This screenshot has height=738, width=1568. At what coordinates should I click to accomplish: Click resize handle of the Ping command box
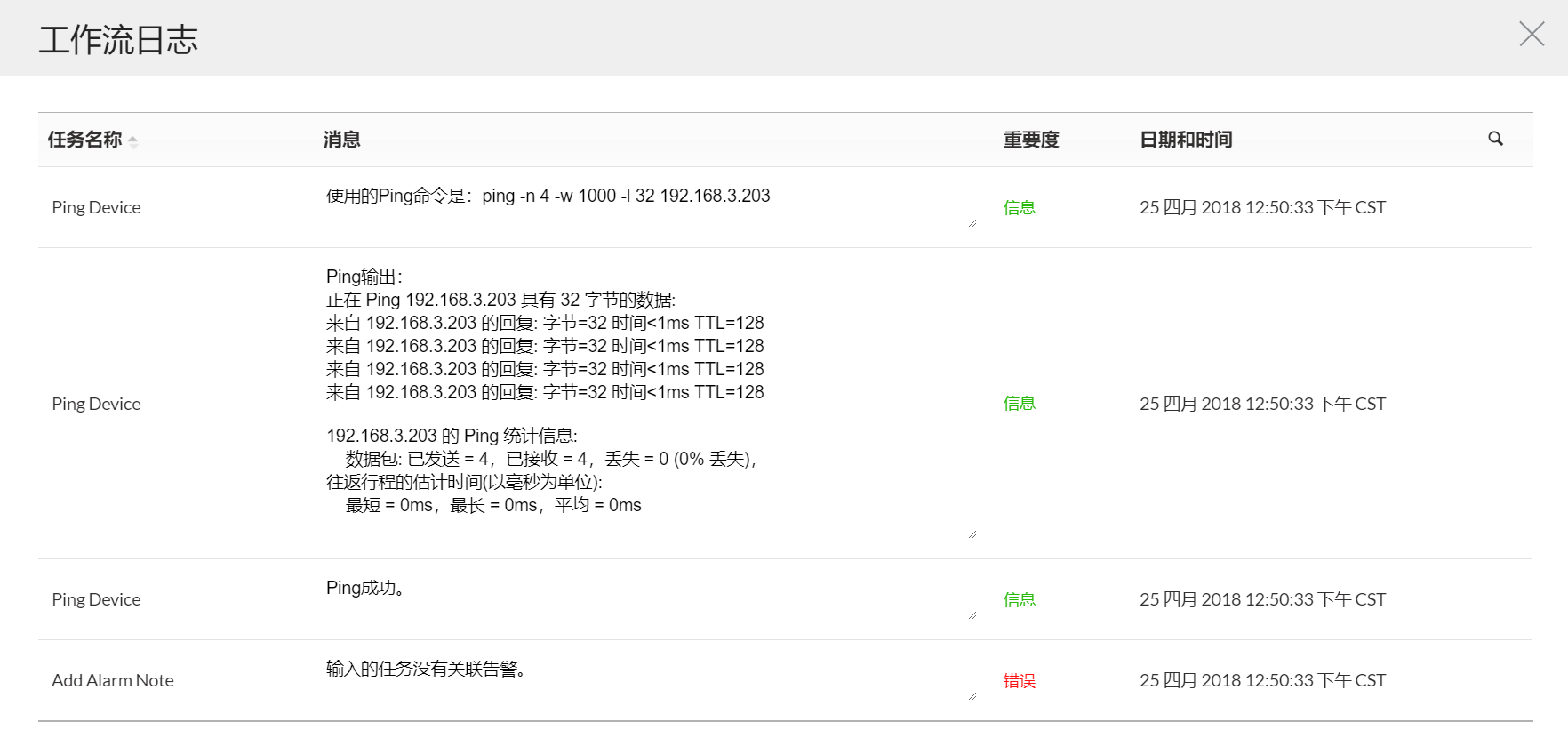click(972, 223)
